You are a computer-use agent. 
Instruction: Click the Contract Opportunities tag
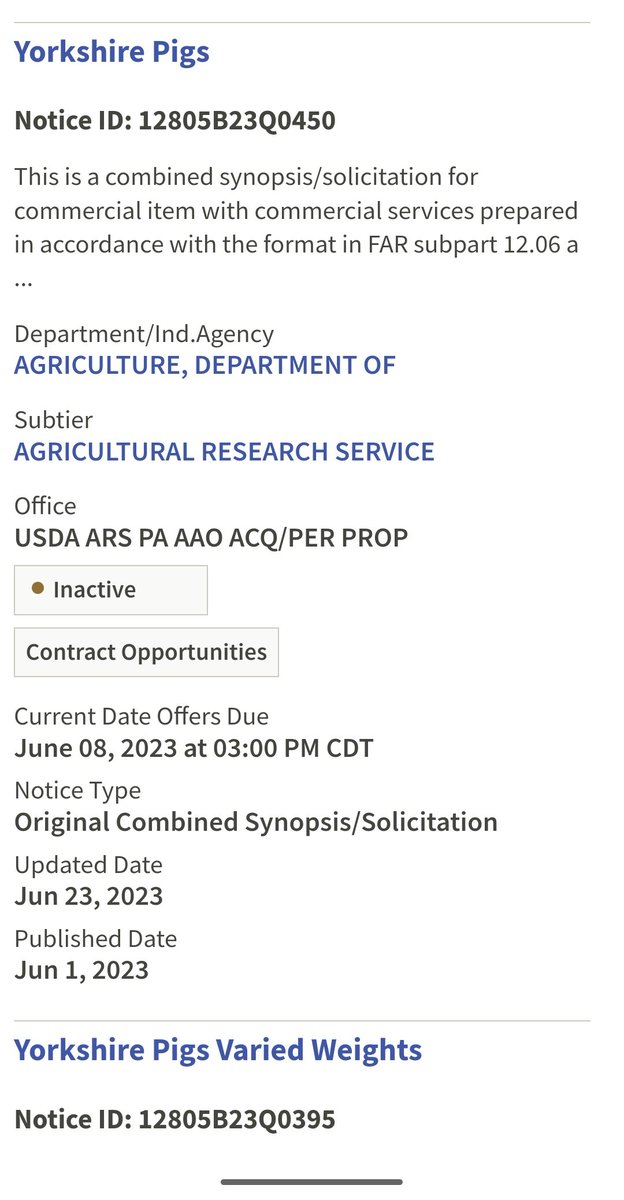pos(146,652)
